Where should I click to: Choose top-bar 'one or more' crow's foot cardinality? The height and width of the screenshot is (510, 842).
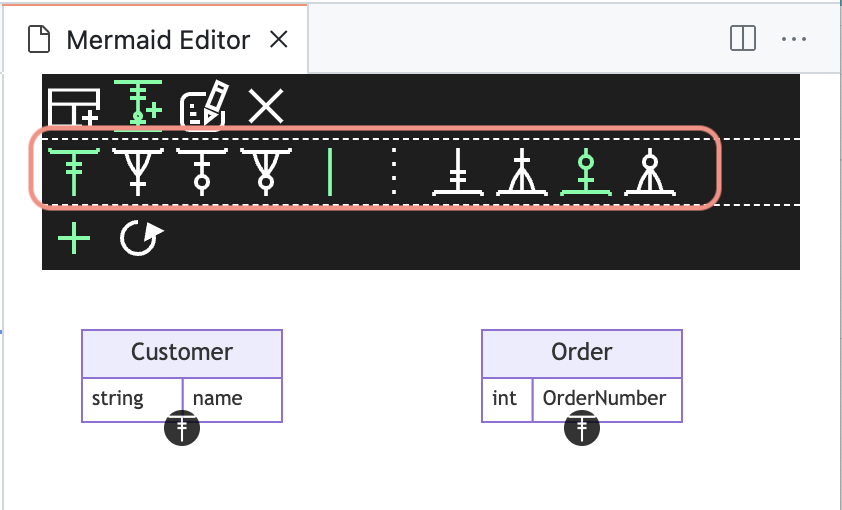pyautogui.click(x=137, y=171)
